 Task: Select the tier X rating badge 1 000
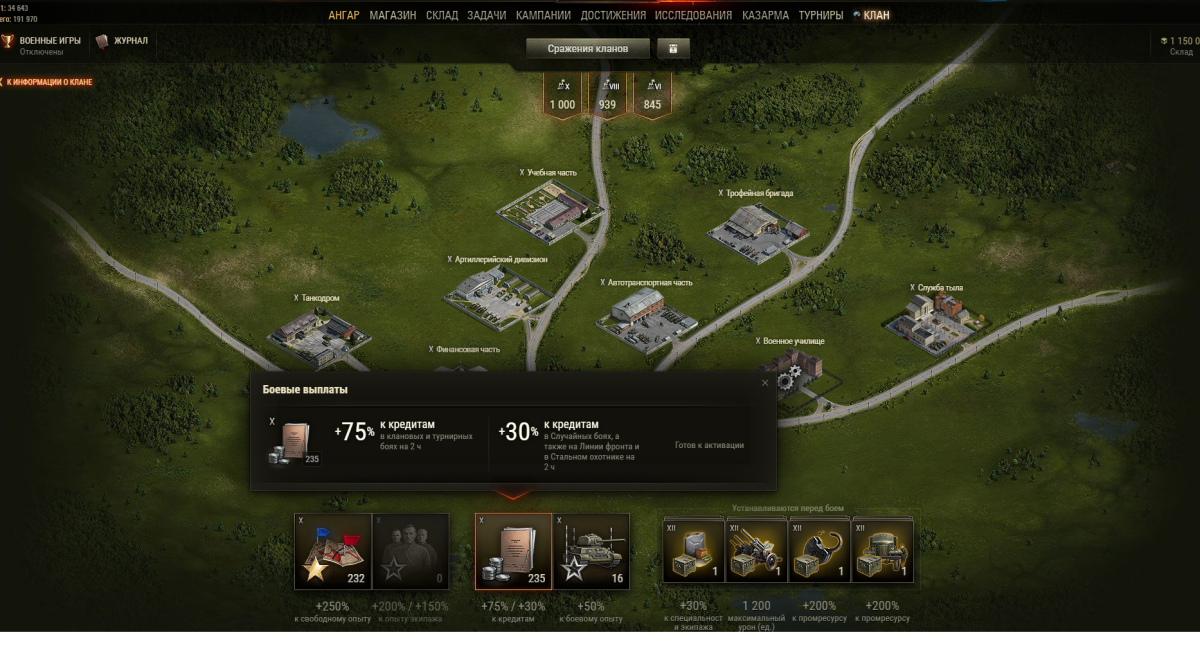click(x=563, y=96)
